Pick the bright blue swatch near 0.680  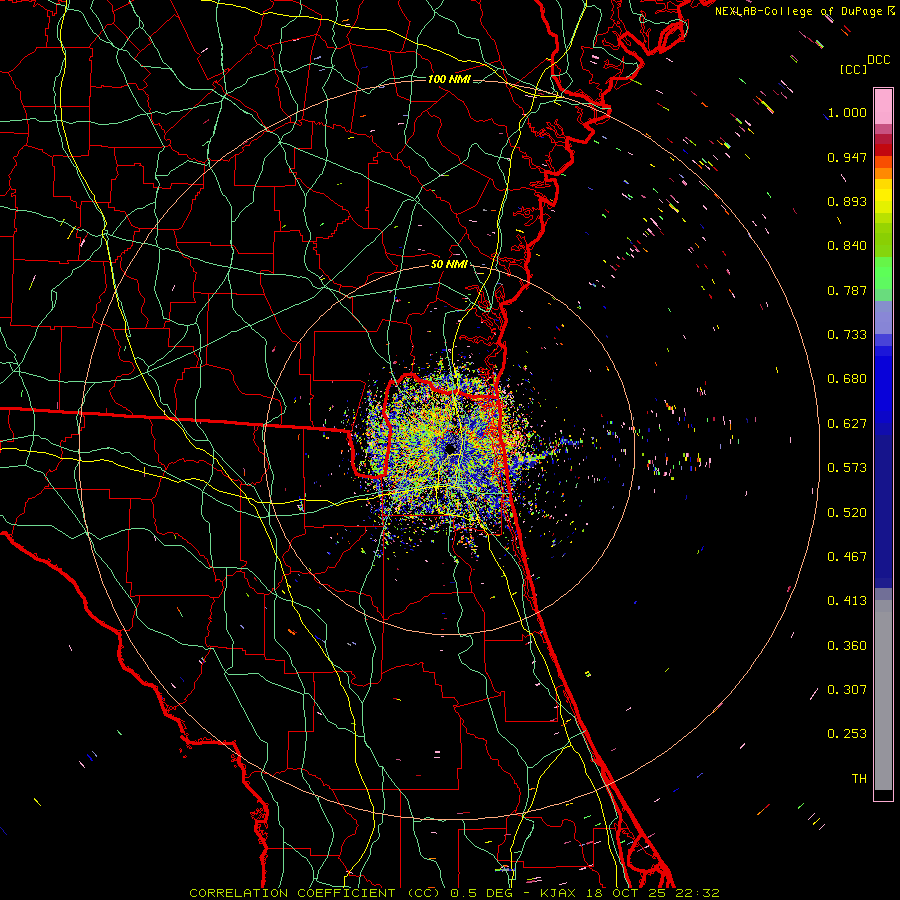point(883,385)
